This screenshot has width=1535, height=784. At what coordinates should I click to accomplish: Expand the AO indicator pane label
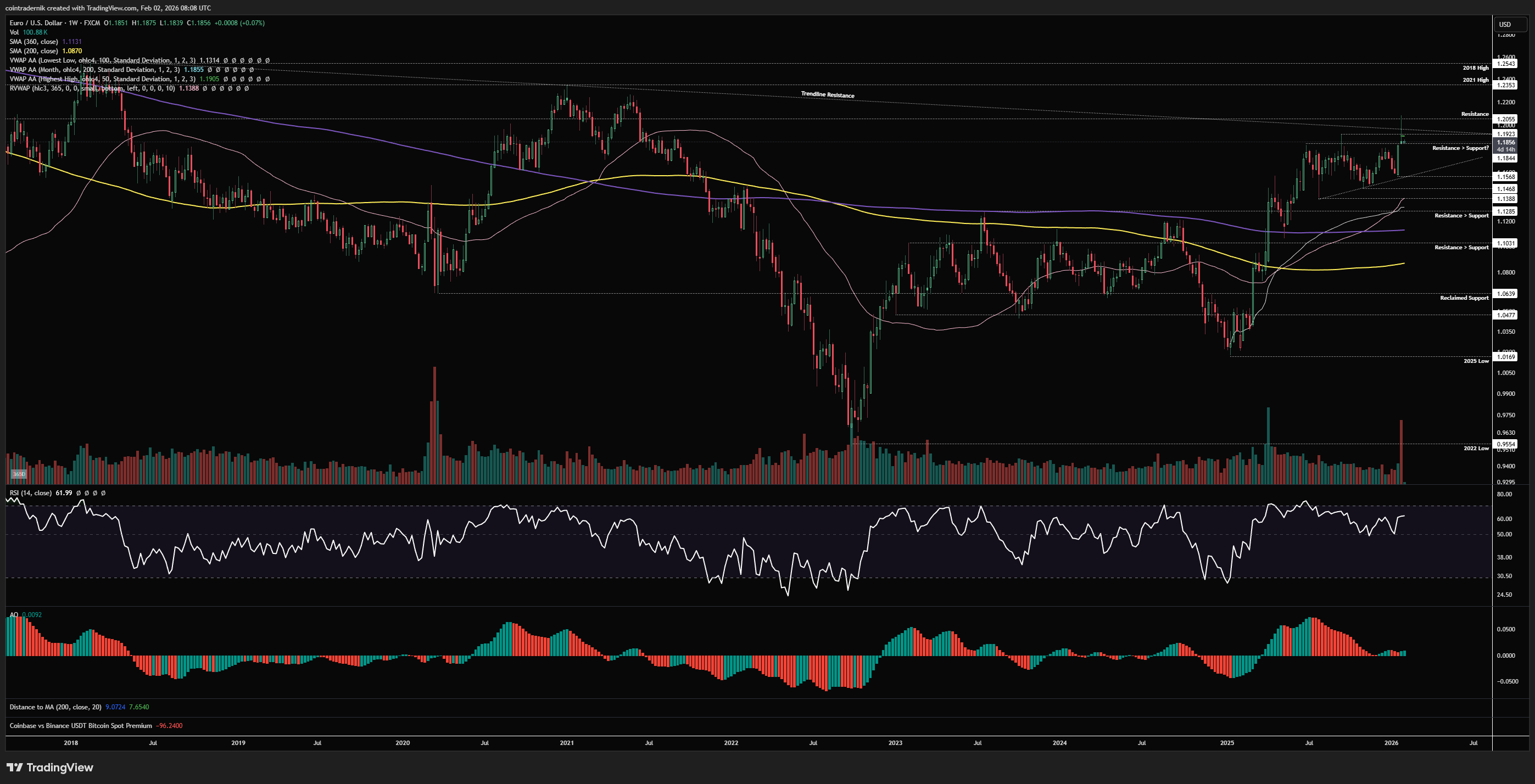(x=14, y=615)
